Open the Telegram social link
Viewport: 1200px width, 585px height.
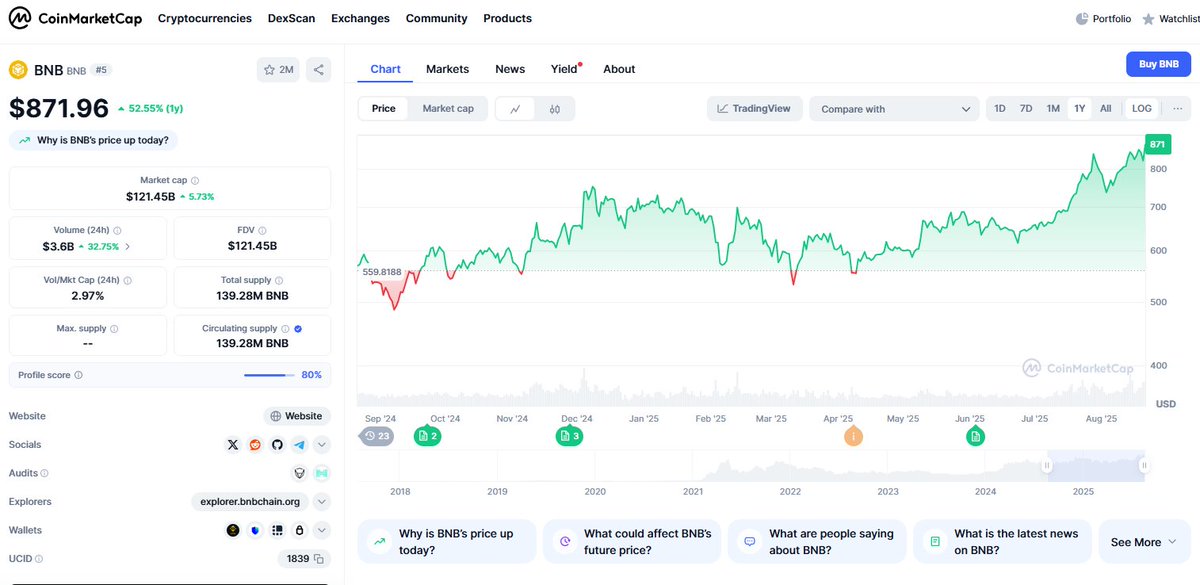[299, 445]
